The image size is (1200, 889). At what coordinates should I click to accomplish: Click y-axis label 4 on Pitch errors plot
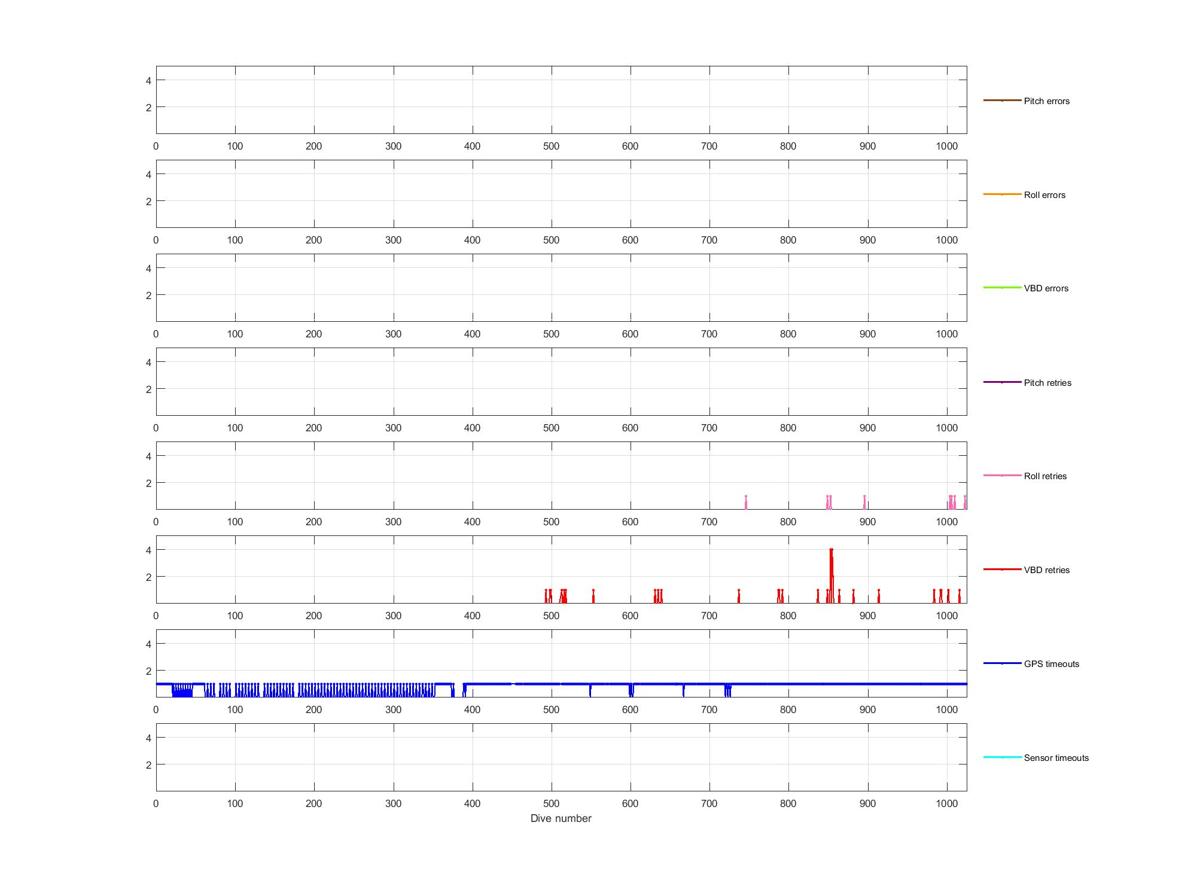point(147,80)
